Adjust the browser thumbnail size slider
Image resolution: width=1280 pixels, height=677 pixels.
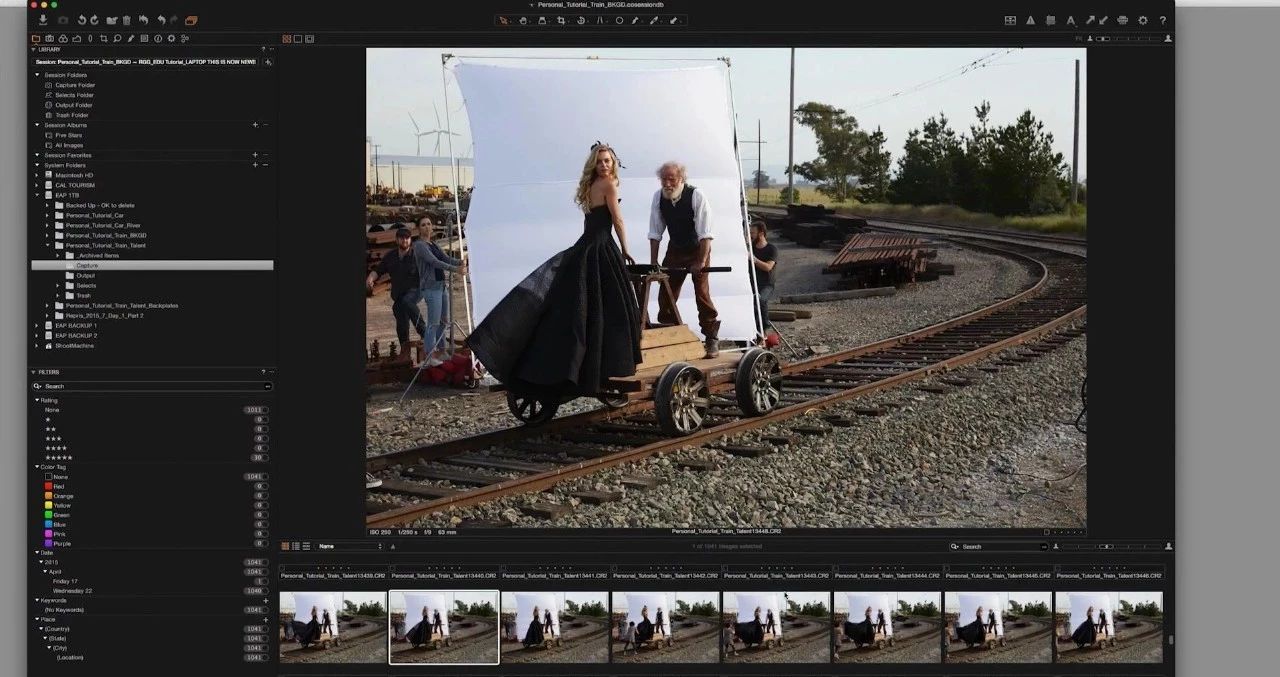tap(1108, 546)
